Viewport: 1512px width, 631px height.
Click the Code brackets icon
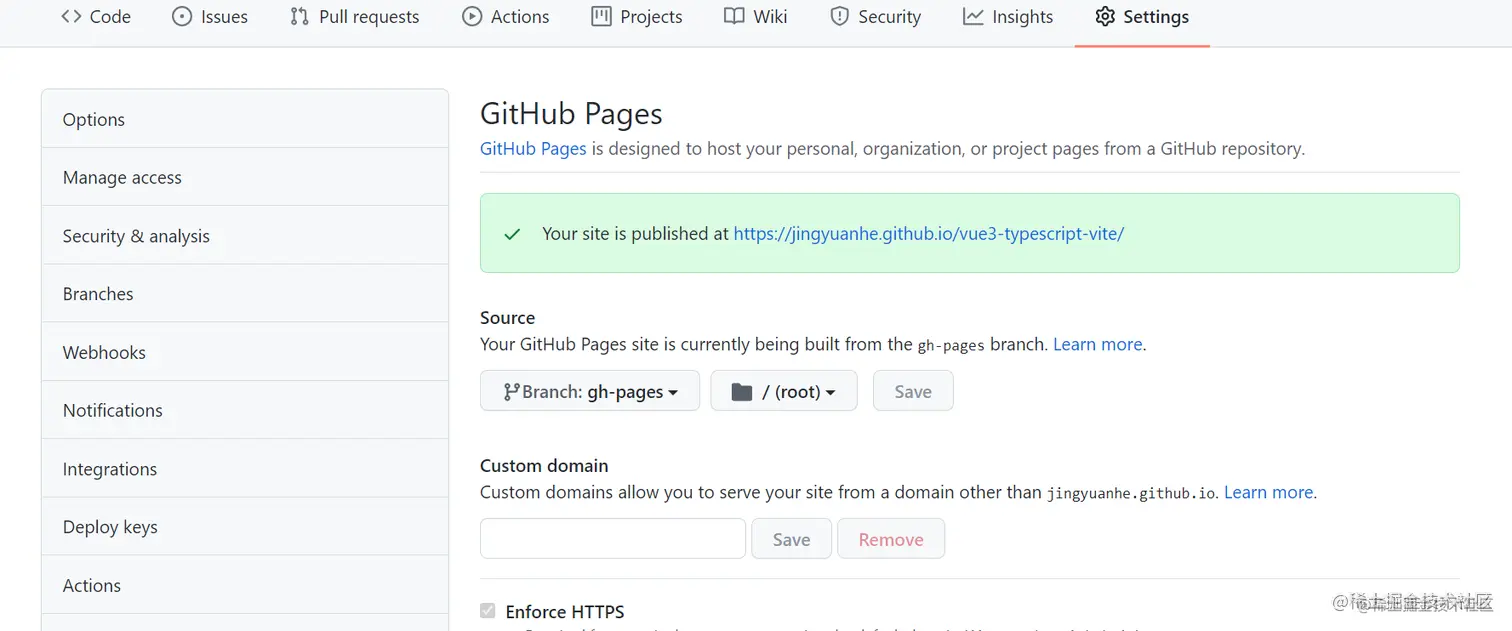(x=71, y=17)
